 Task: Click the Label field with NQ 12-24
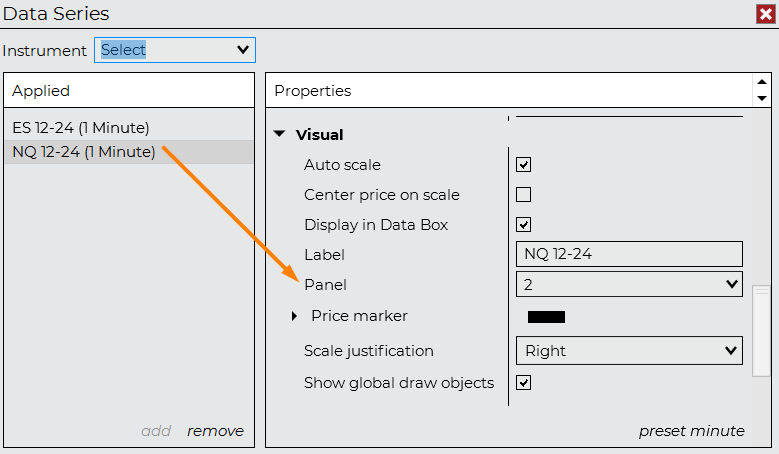pyautogui.click(x=629, y=254)
